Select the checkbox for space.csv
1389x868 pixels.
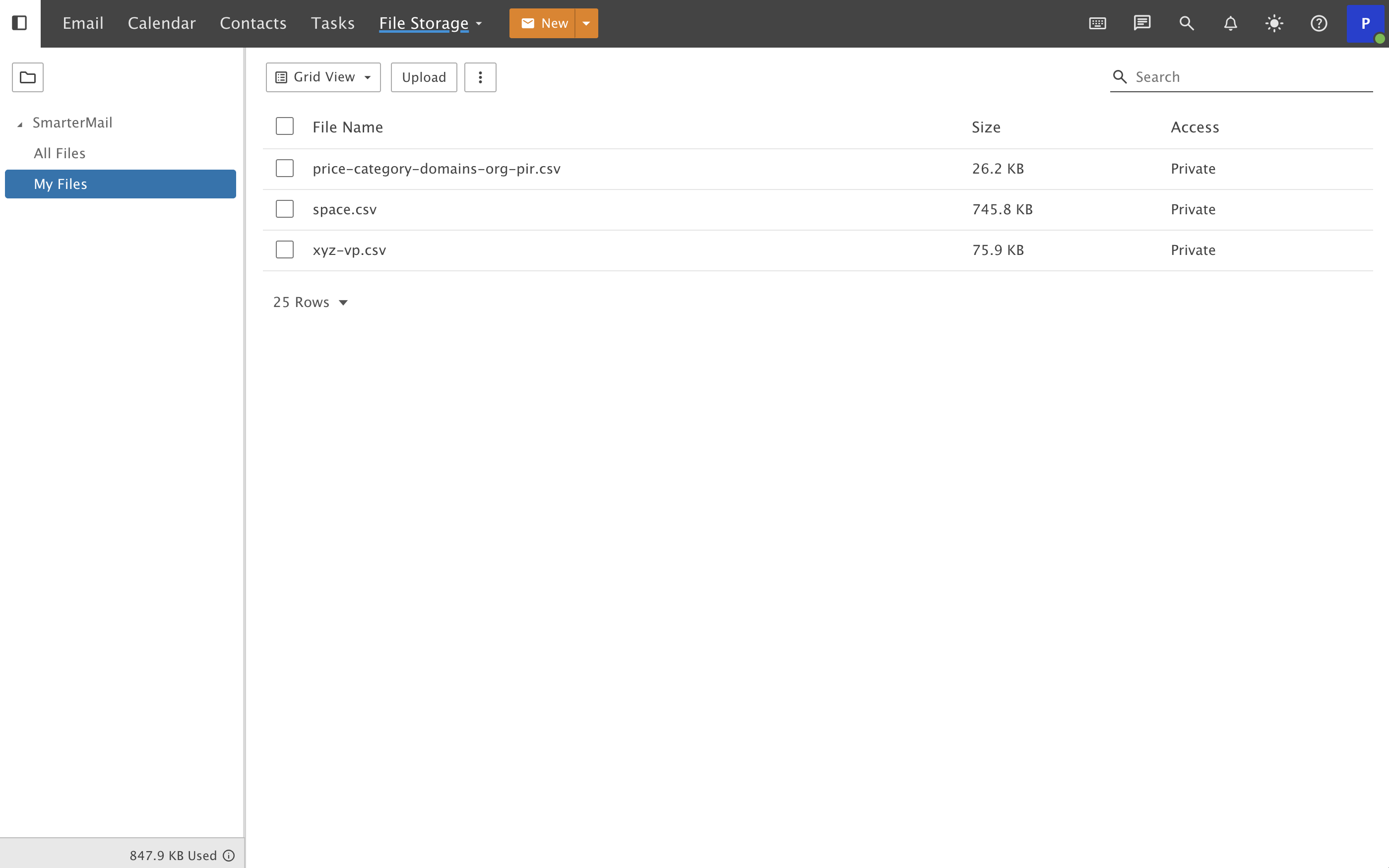pyautogui.click(x=285, y=208)
